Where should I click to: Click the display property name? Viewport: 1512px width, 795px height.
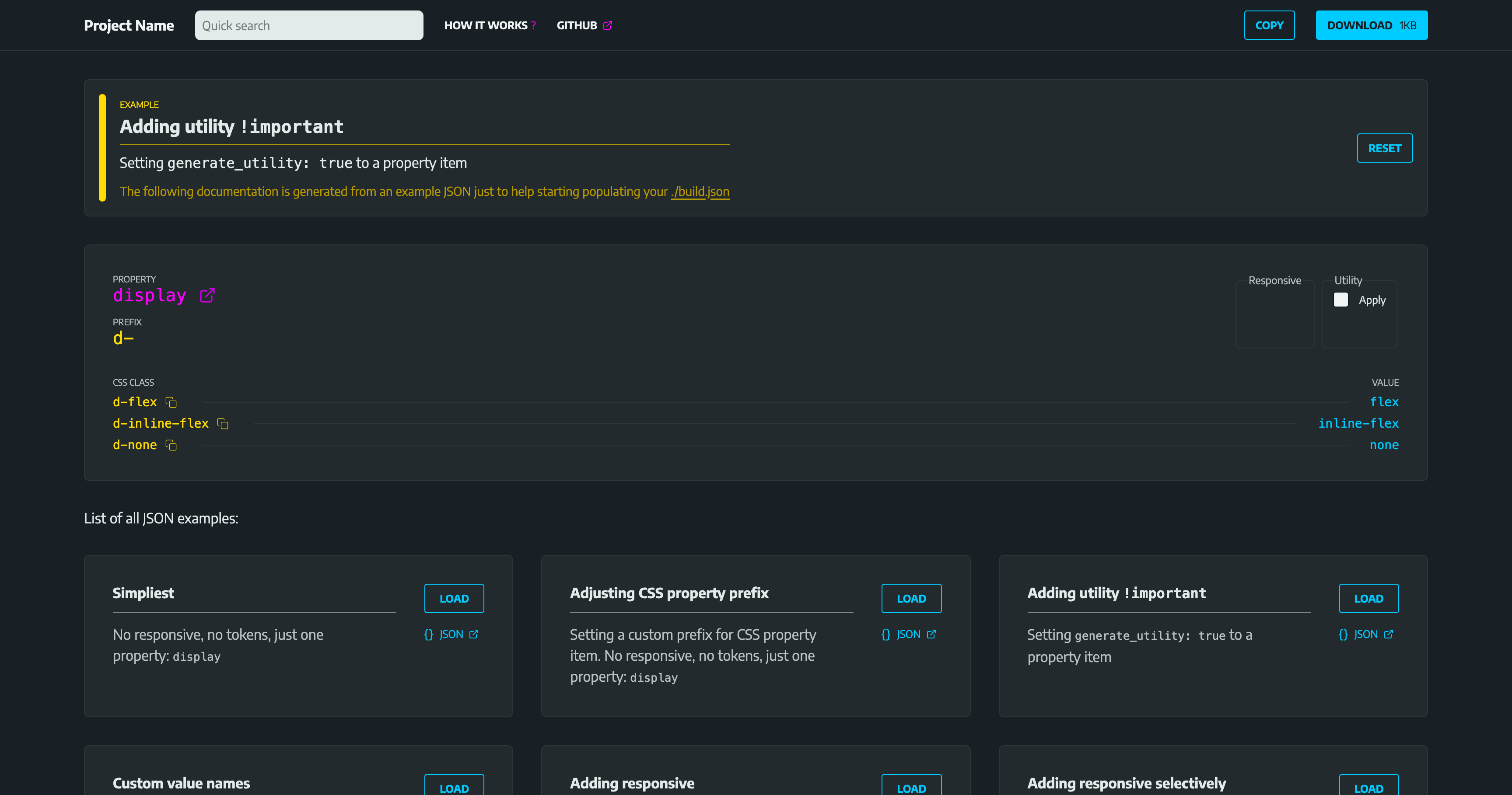click(x=149, y=295)
